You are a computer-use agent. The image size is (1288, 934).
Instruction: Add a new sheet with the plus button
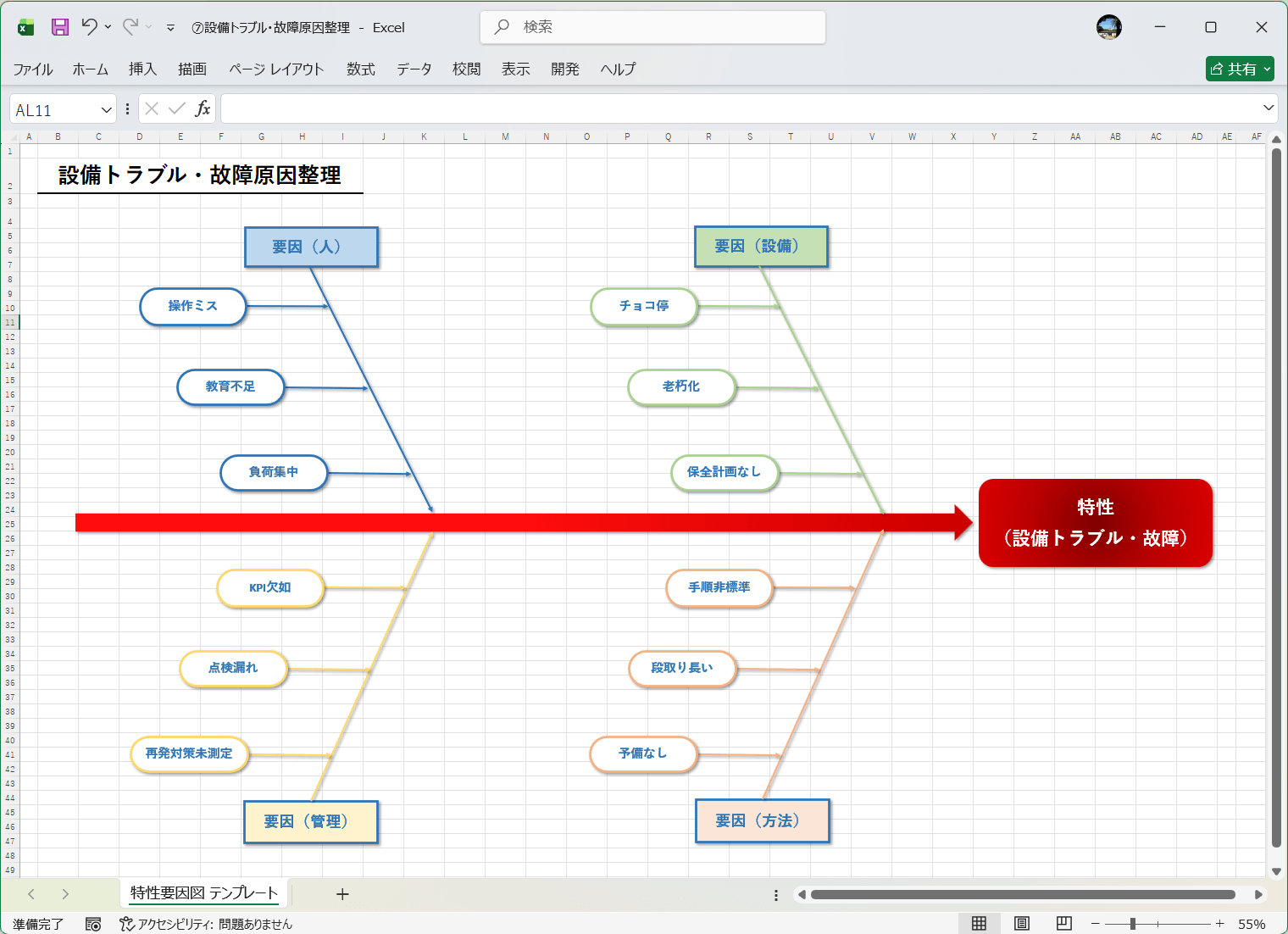342,893
